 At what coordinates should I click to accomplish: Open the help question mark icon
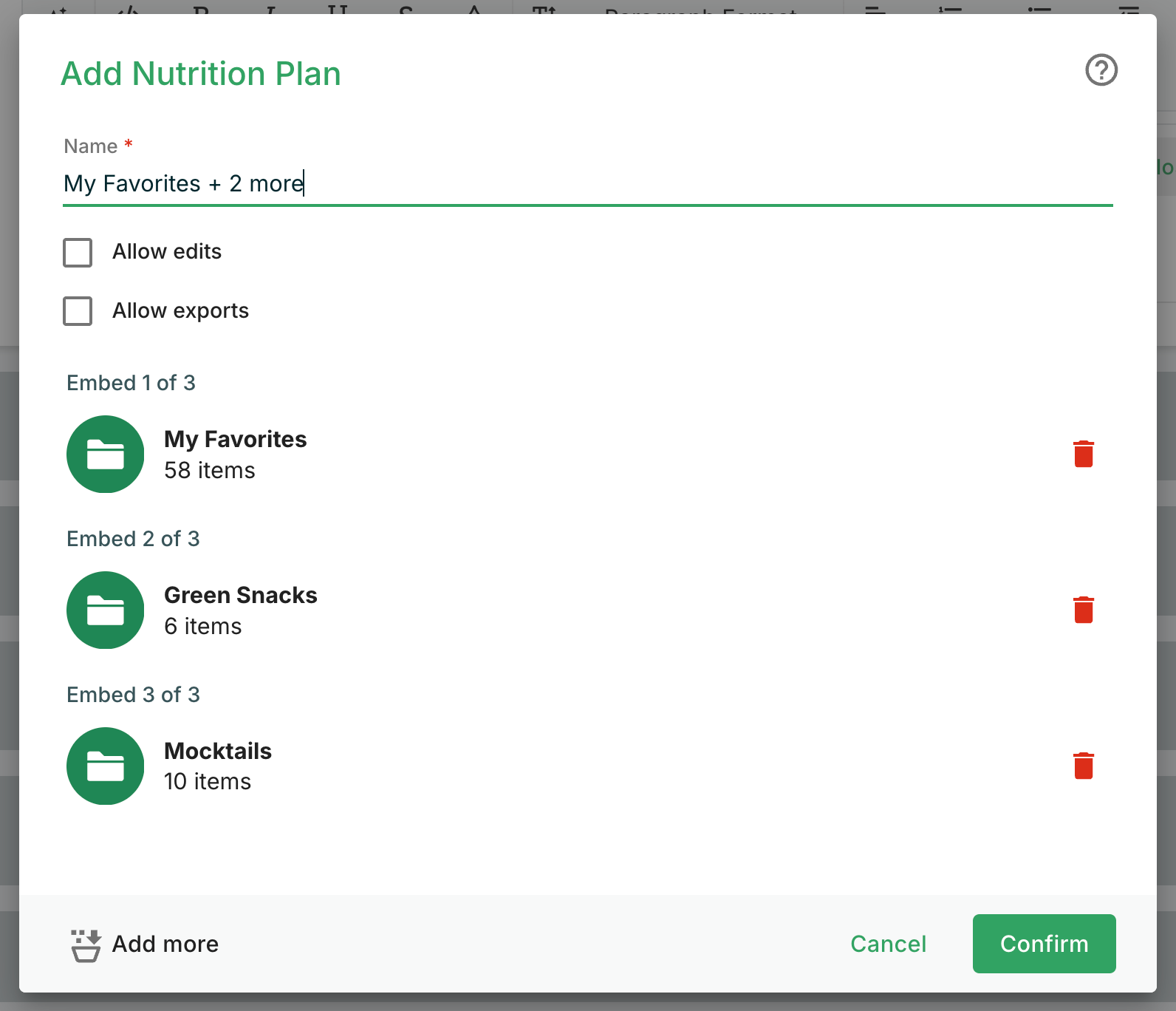click(1101, 70)
